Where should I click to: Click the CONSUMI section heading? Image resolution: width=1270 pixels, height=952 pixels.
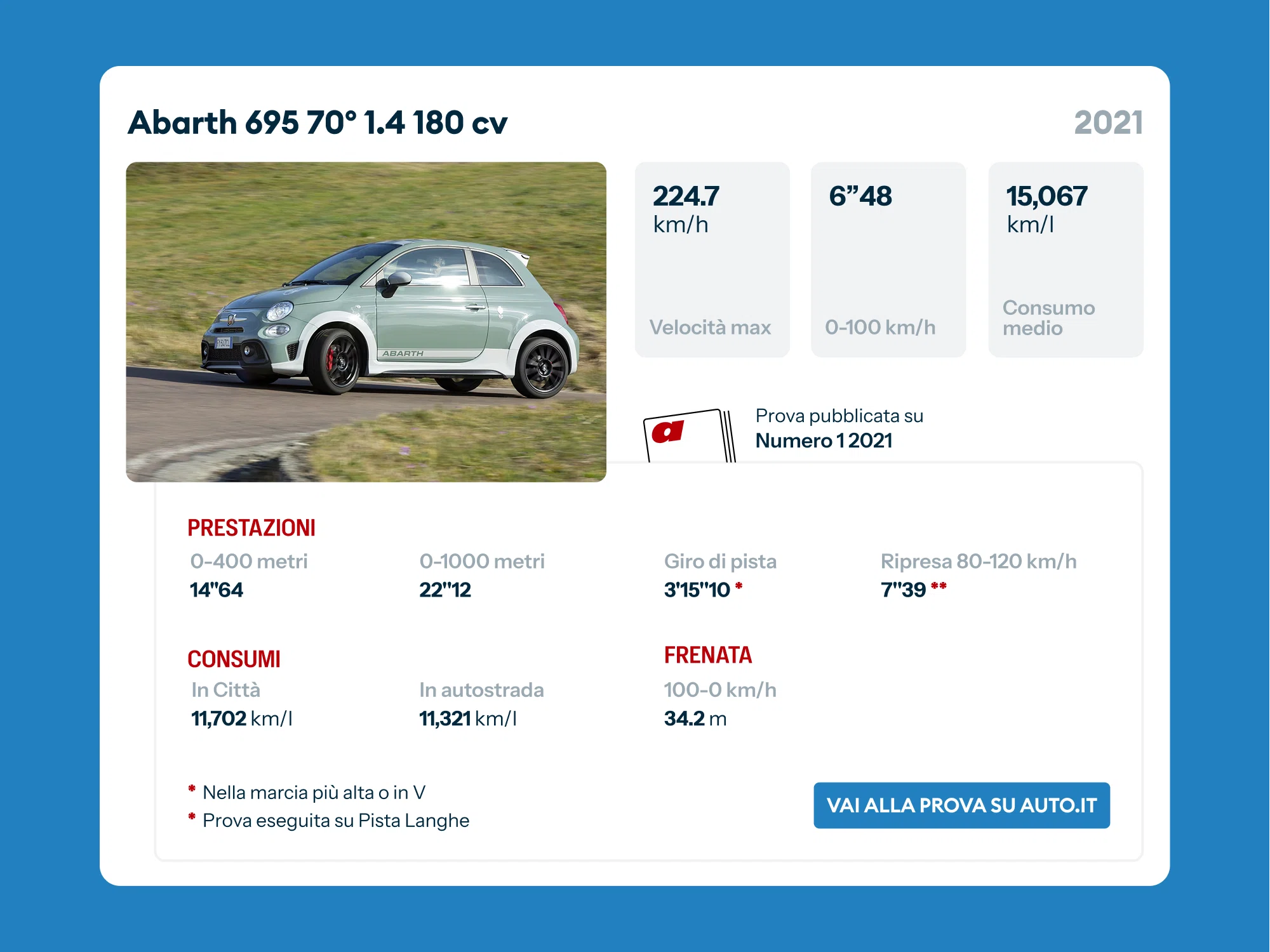tap(234, 659)
